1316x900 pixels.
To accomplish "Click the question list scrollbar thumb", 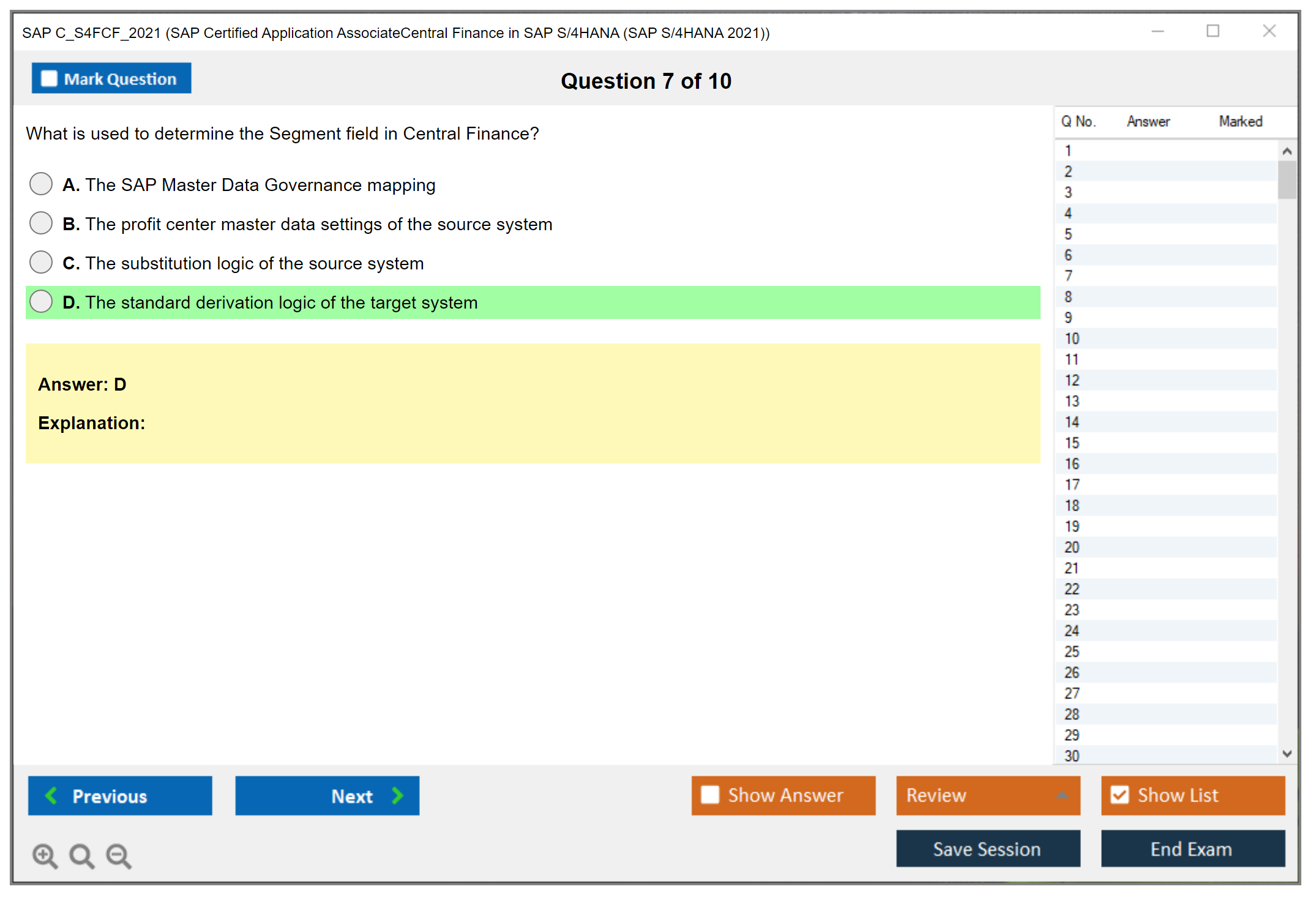I will click(x=1287, y=179).
